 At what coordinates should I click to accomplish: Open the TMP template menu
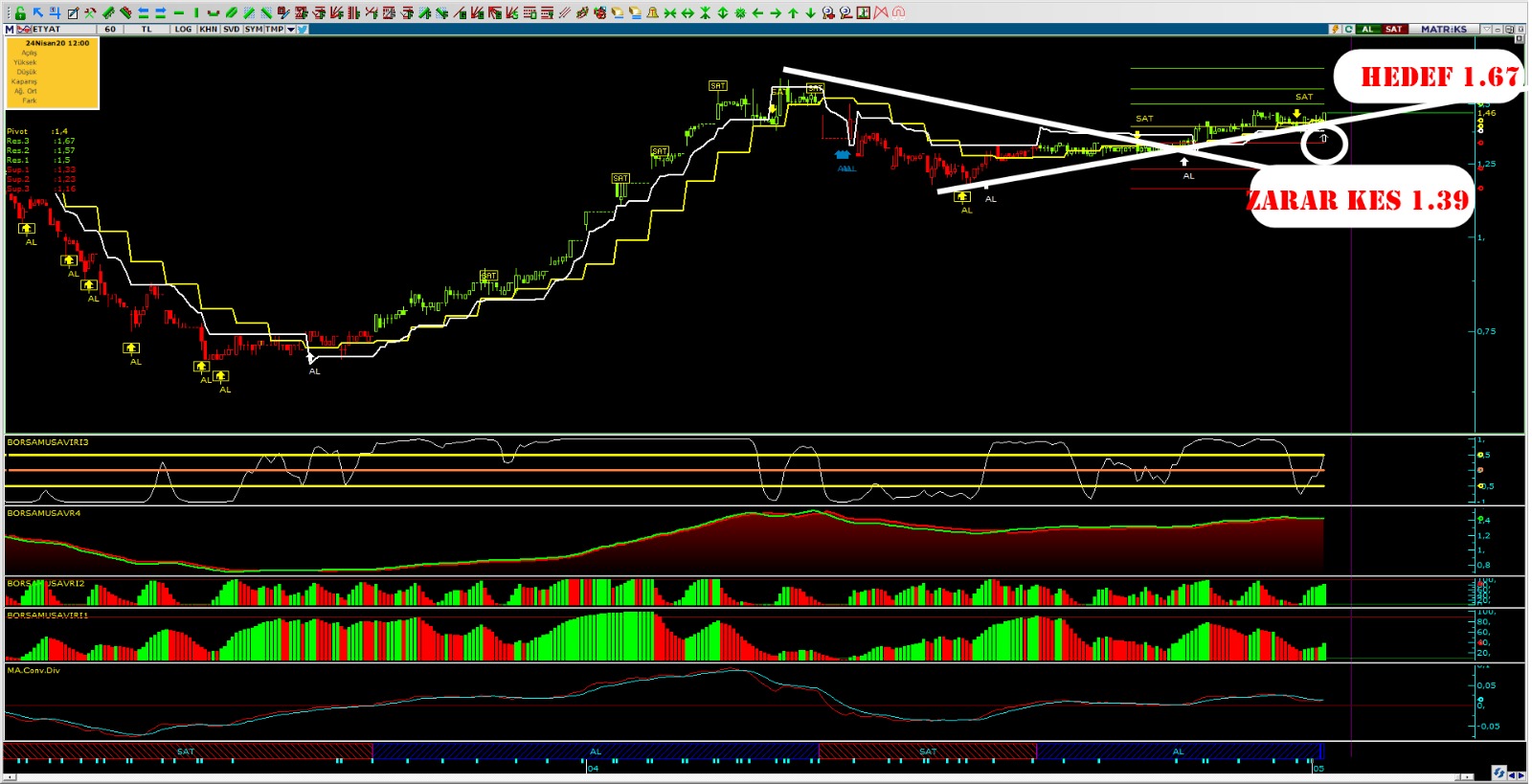274,29
